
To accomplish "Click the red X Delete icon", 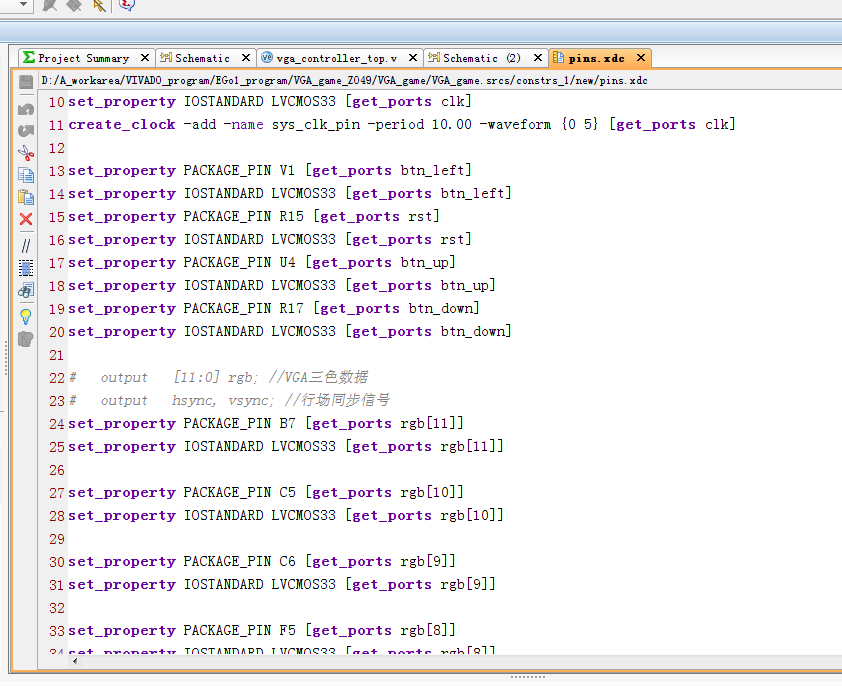I will [x=26, y=220].
